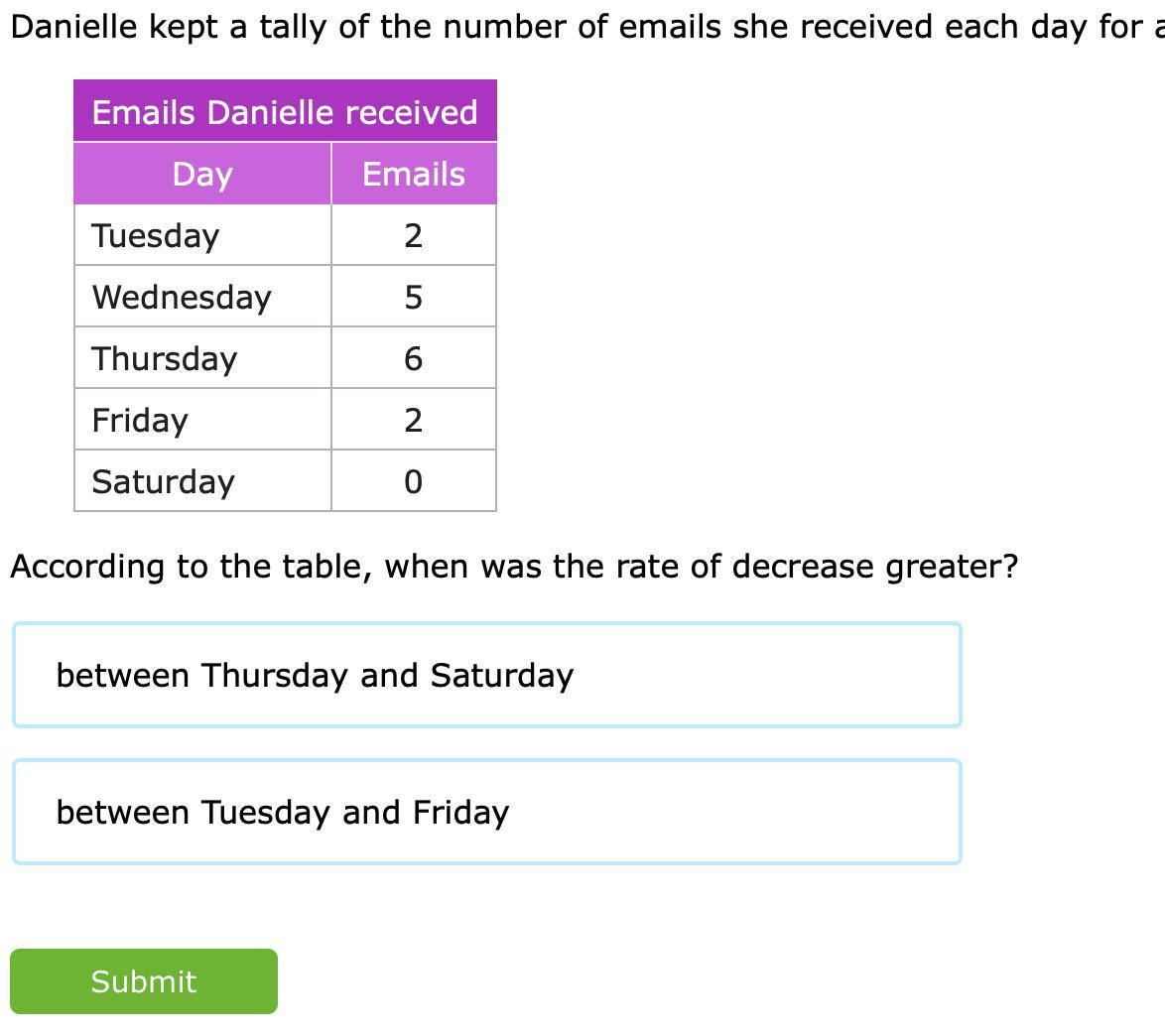The width and height of the screenshot is (1165, 1036).
Task: Click Thursday's email count of 6
Action: (x=413, y=359)
